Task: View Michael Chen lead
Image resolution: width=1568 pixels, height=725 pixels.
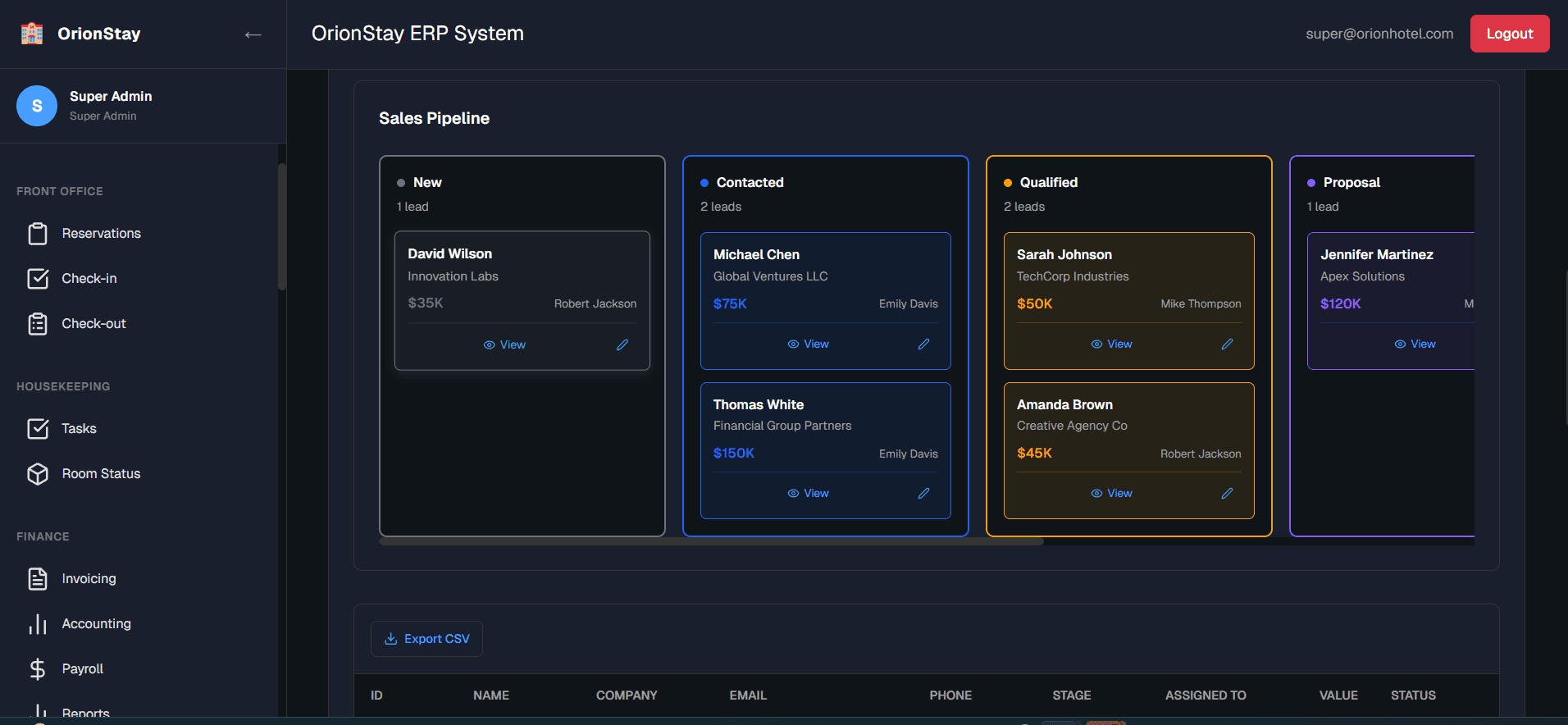Action: pyautogui.click(x=808, y=344)
